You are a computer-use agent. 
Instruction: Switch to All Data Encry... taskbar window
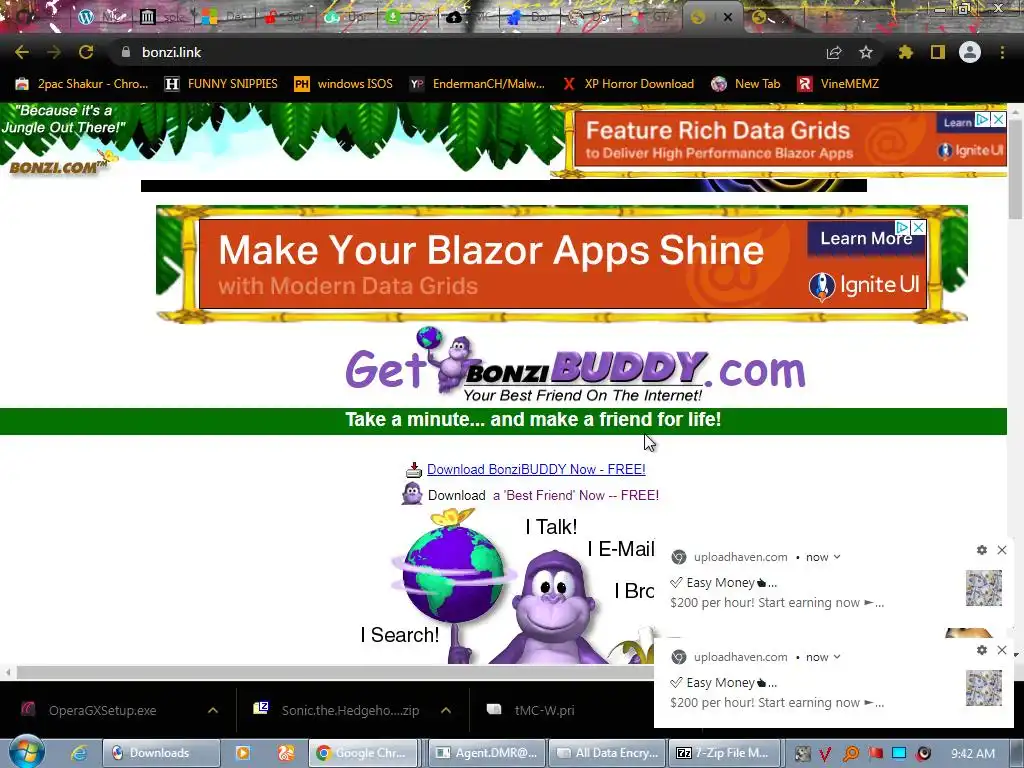click(x=607, y=753)
